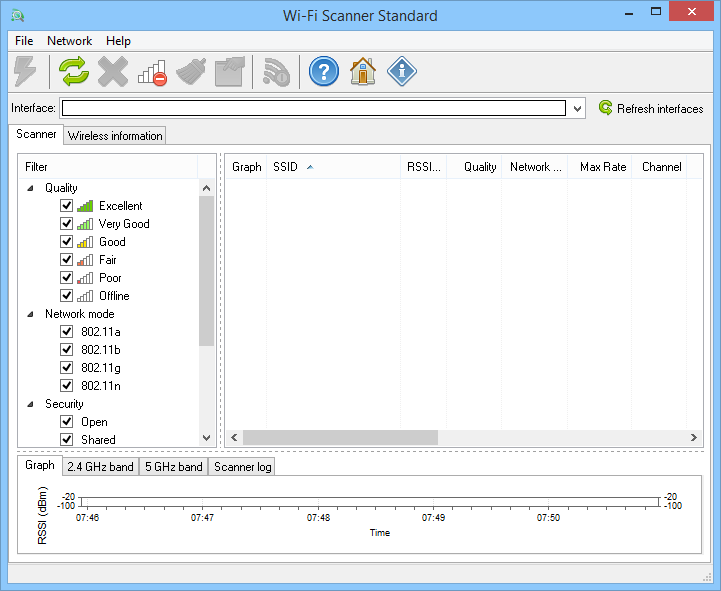The height and width of the screenshot is (591, 721).
Task: Click the Good yellow signal bars icon
Action: pyautogui.click(x=85, y=241)
